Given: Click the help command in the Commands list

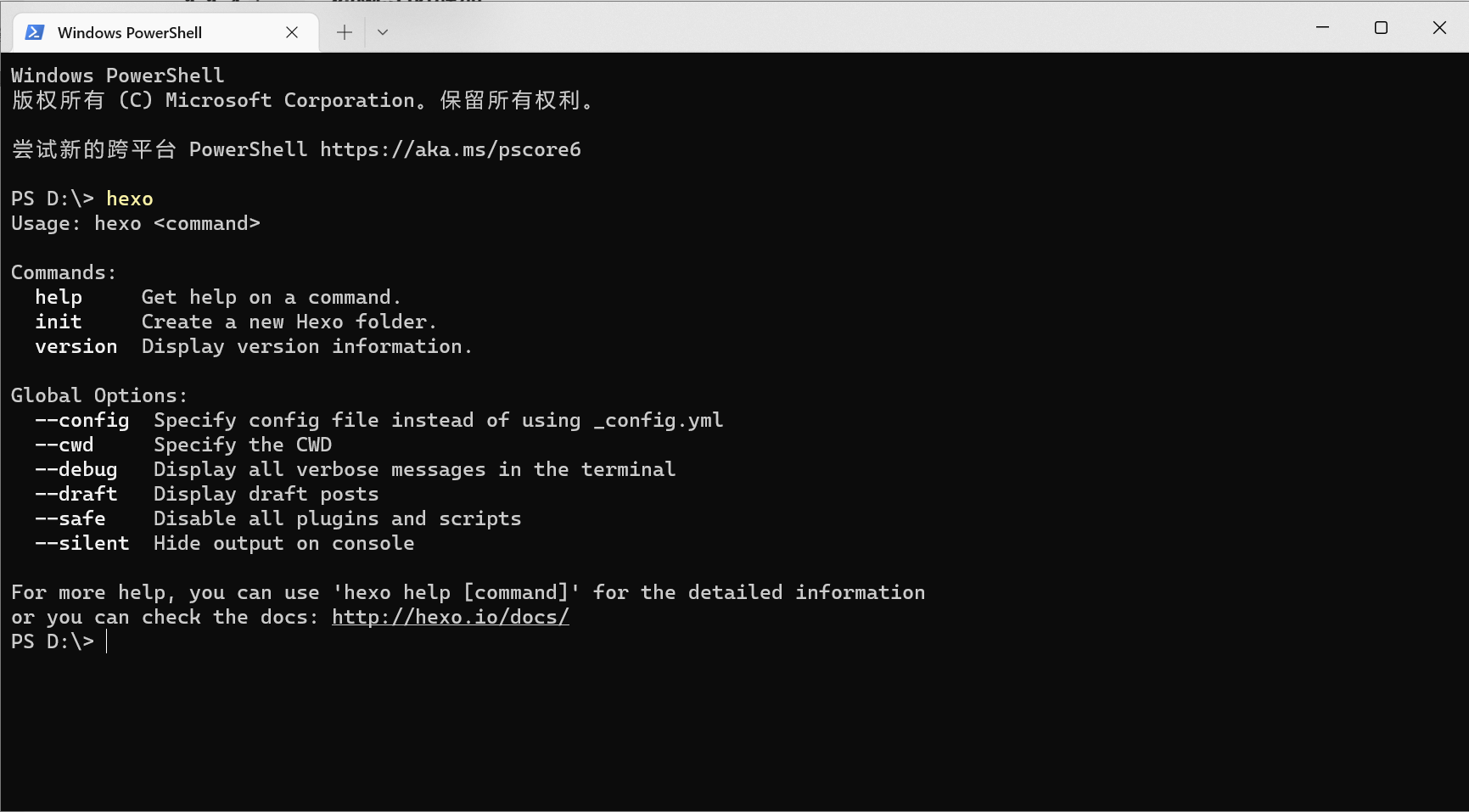Looking at the screenshot, I should (x=59, y=297).
